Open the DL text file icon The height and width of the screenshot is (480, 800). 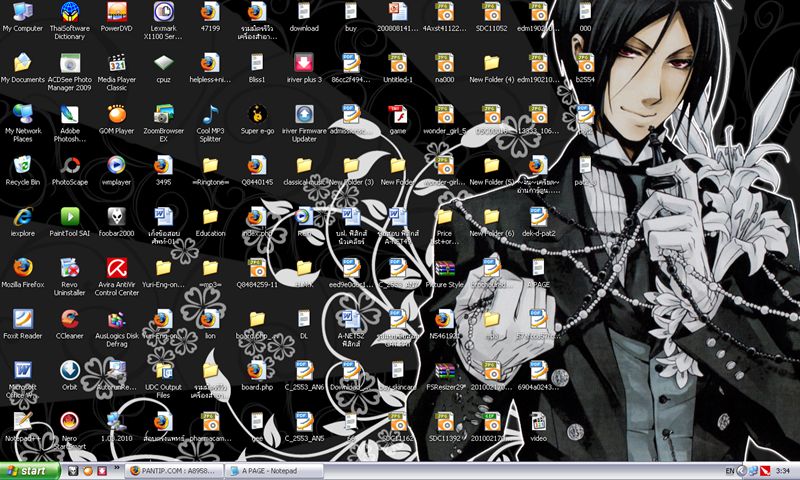[x=304, y=319]
